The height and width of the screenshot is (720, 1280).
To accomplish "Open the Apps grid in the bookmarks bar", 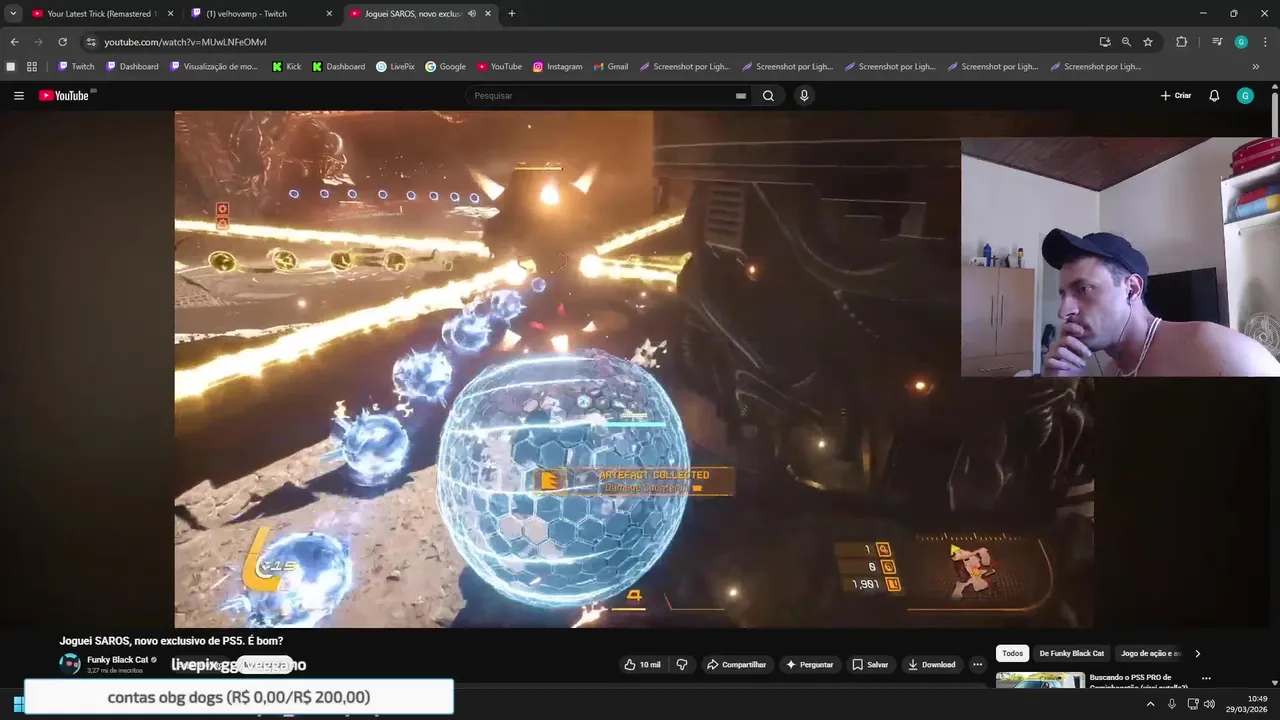I will coord(32,67).
